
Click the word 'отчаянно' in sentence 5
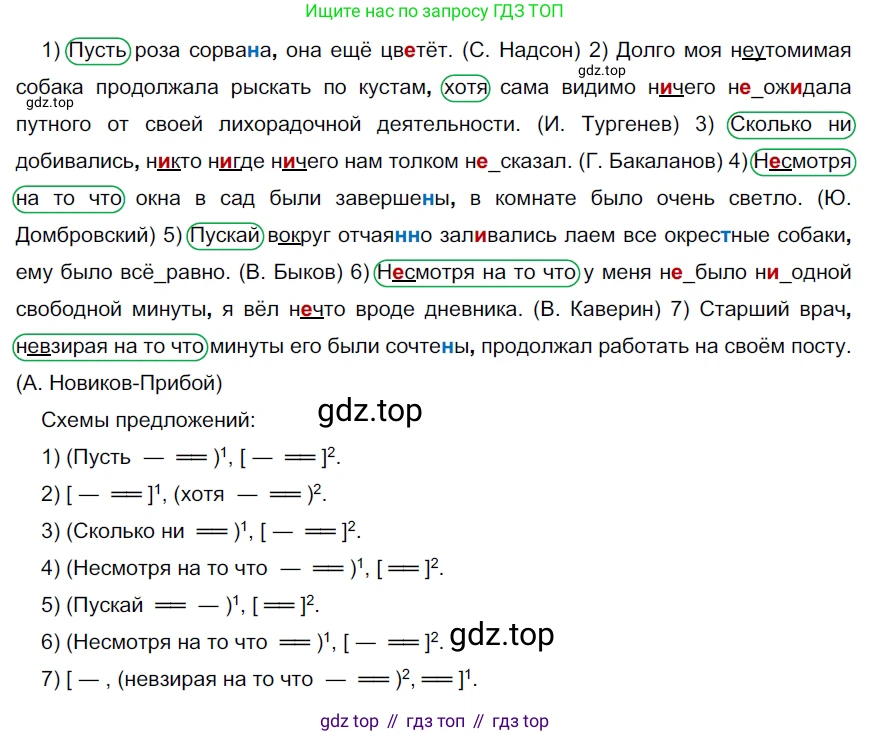[x=385, y=236]
